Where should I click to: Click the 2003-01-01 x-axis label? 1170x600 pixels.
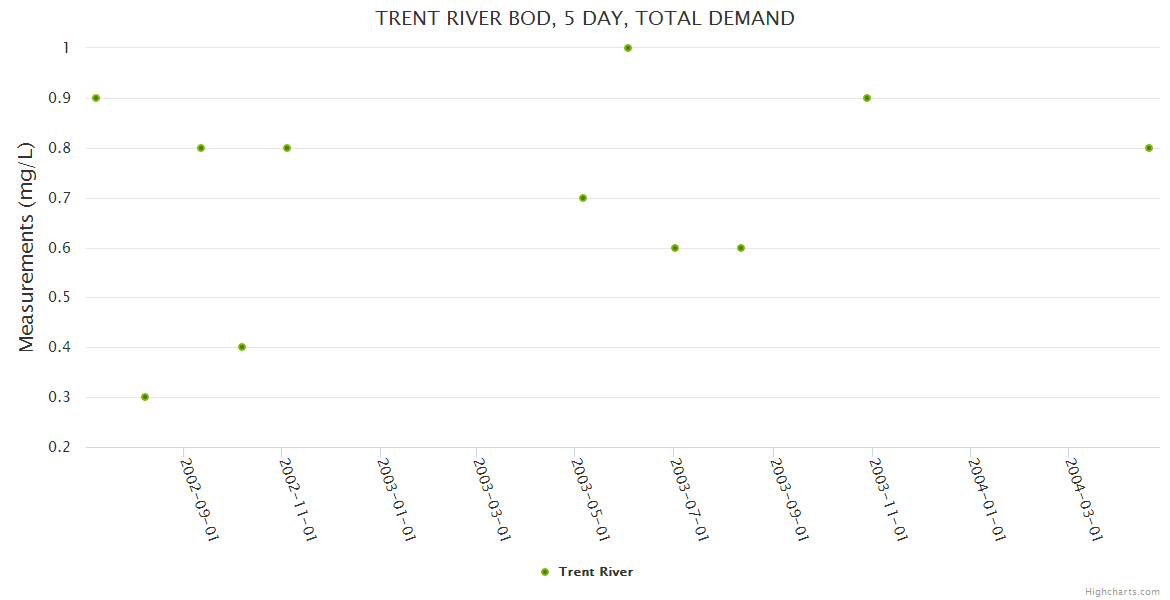pyautogui.click(x=396, y=499)
